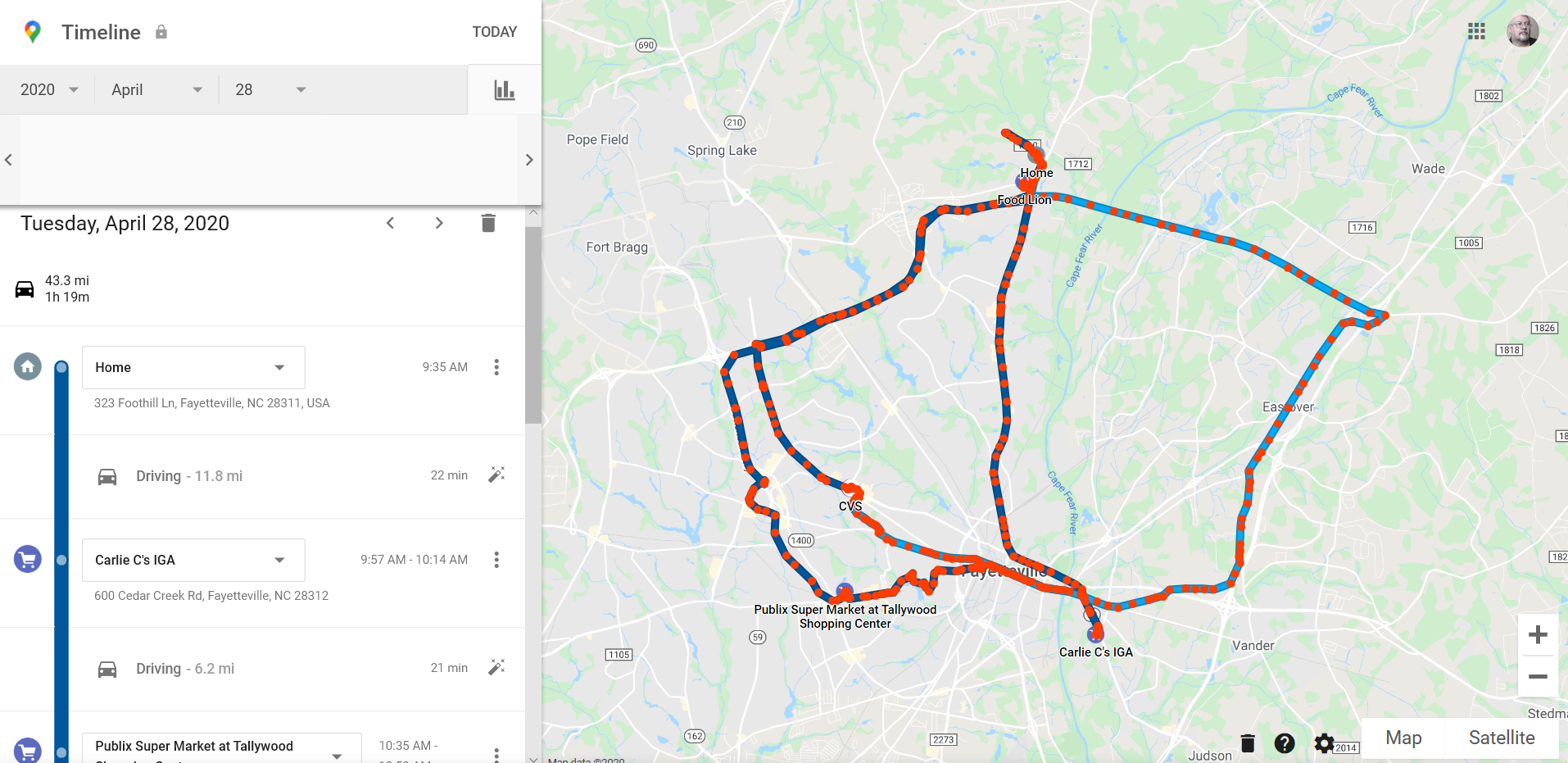
Task: Expand the Carlie C's IGA place dropdown
Action: 193,560
